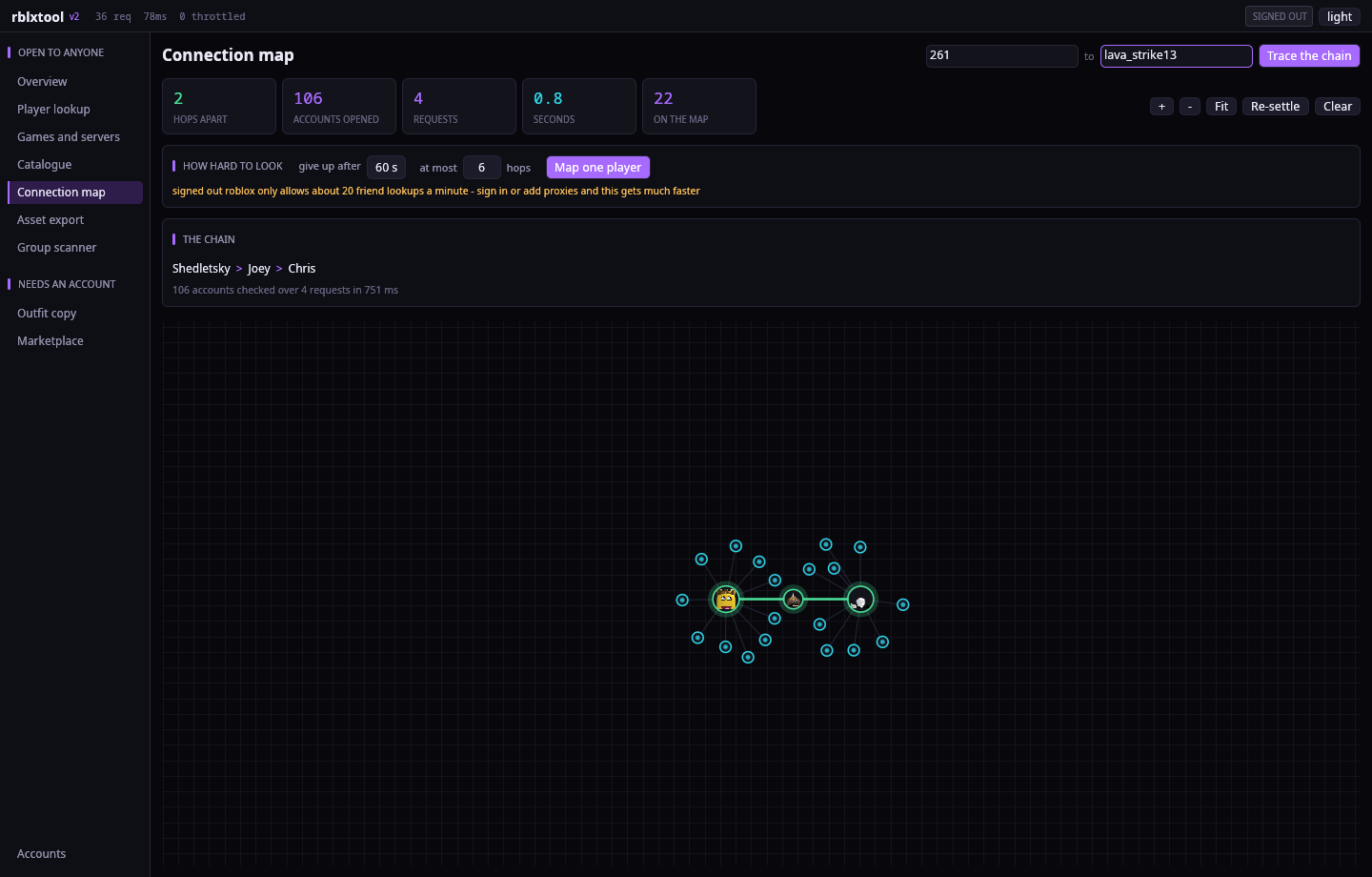Click the 2 HOPS APART stat card
The image size is (1372, 877).
tap(219, 107)
